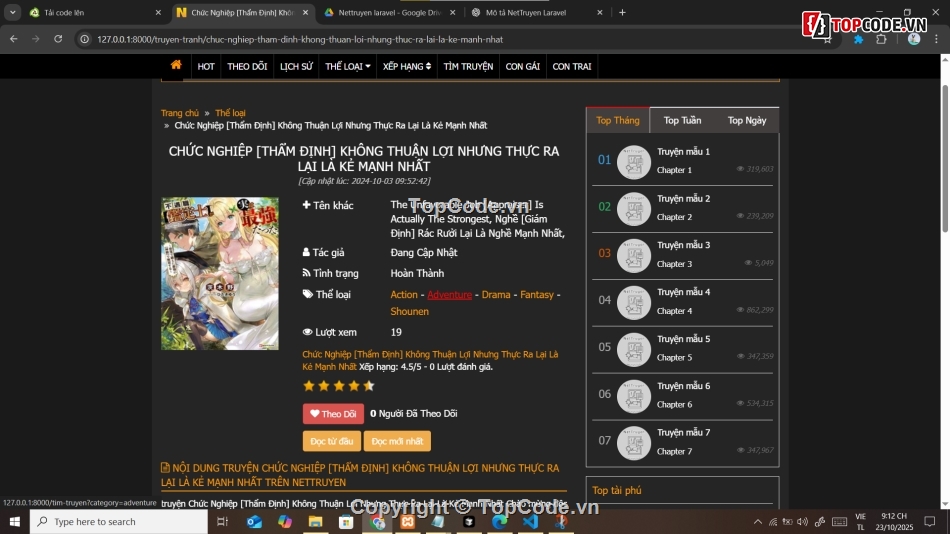The image size is (950, 534).
Task: Click taskbar search box
Action: click(x=119, y=522)
